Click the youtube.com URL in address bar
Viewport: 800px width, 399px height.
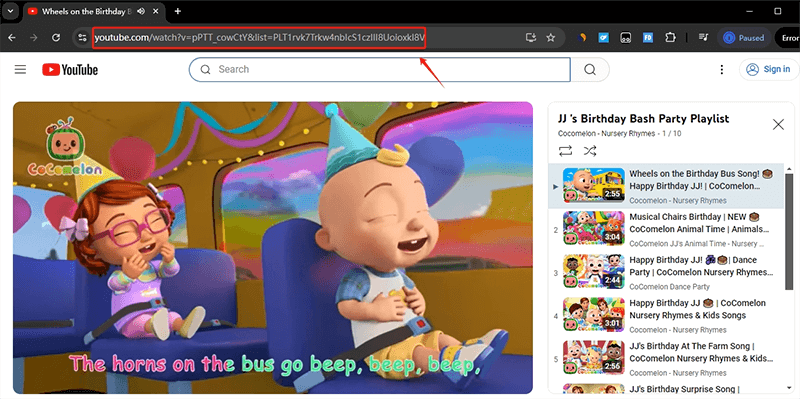[x=259, y=38]
